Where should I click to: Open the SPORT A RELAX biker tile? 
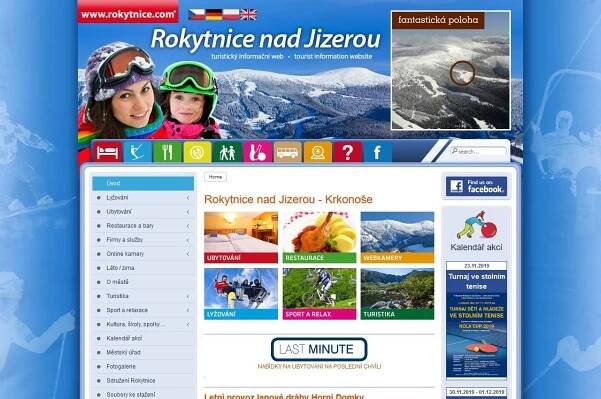point(319,294)
